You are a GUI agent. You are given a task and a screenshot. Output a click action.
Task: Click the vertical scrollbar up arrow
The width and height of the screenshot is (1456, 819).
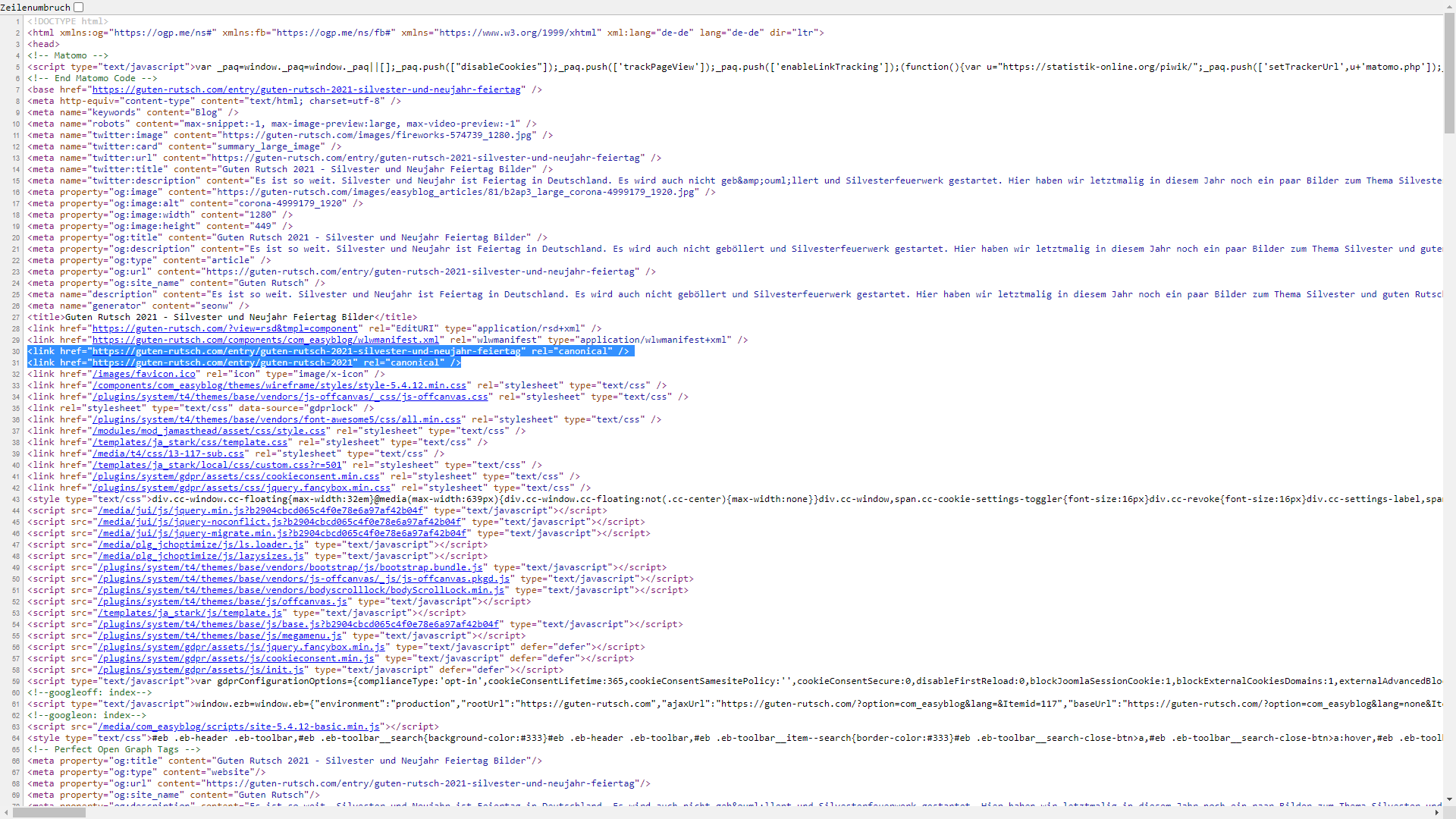click(x=1449, y=5)
